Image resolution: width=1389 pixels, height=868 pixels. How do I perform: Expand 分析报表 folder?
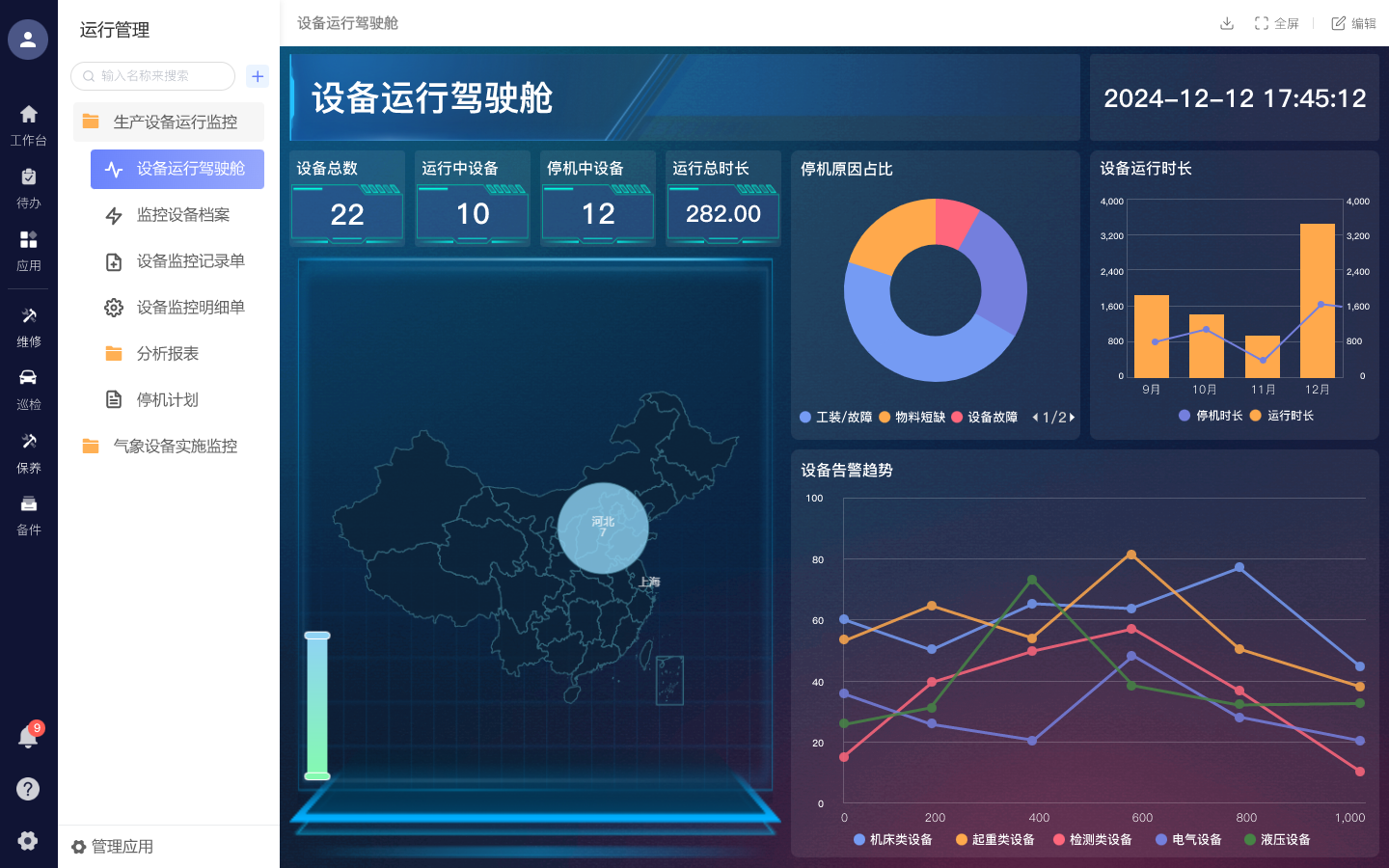177,353
